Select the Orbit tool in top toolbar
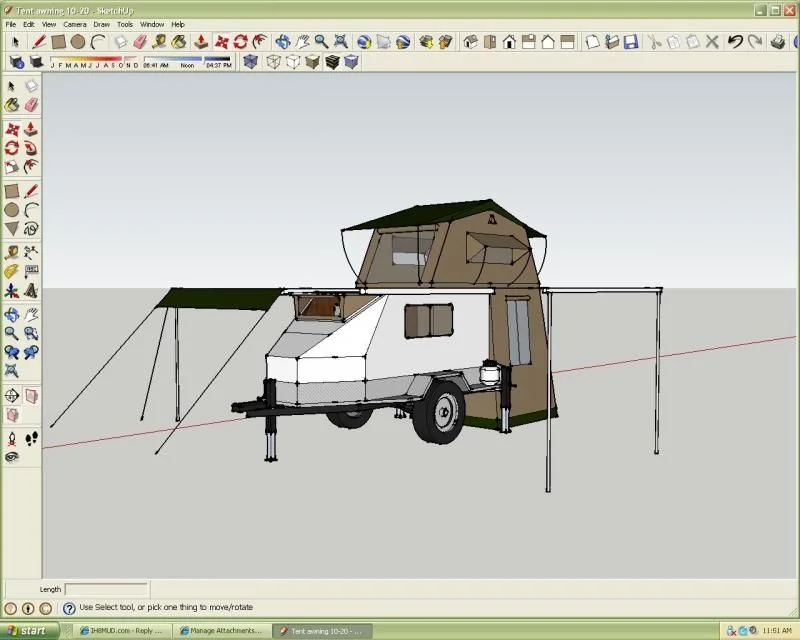The image size is (800, 640). pyautogui.click(x=282, y=42)
